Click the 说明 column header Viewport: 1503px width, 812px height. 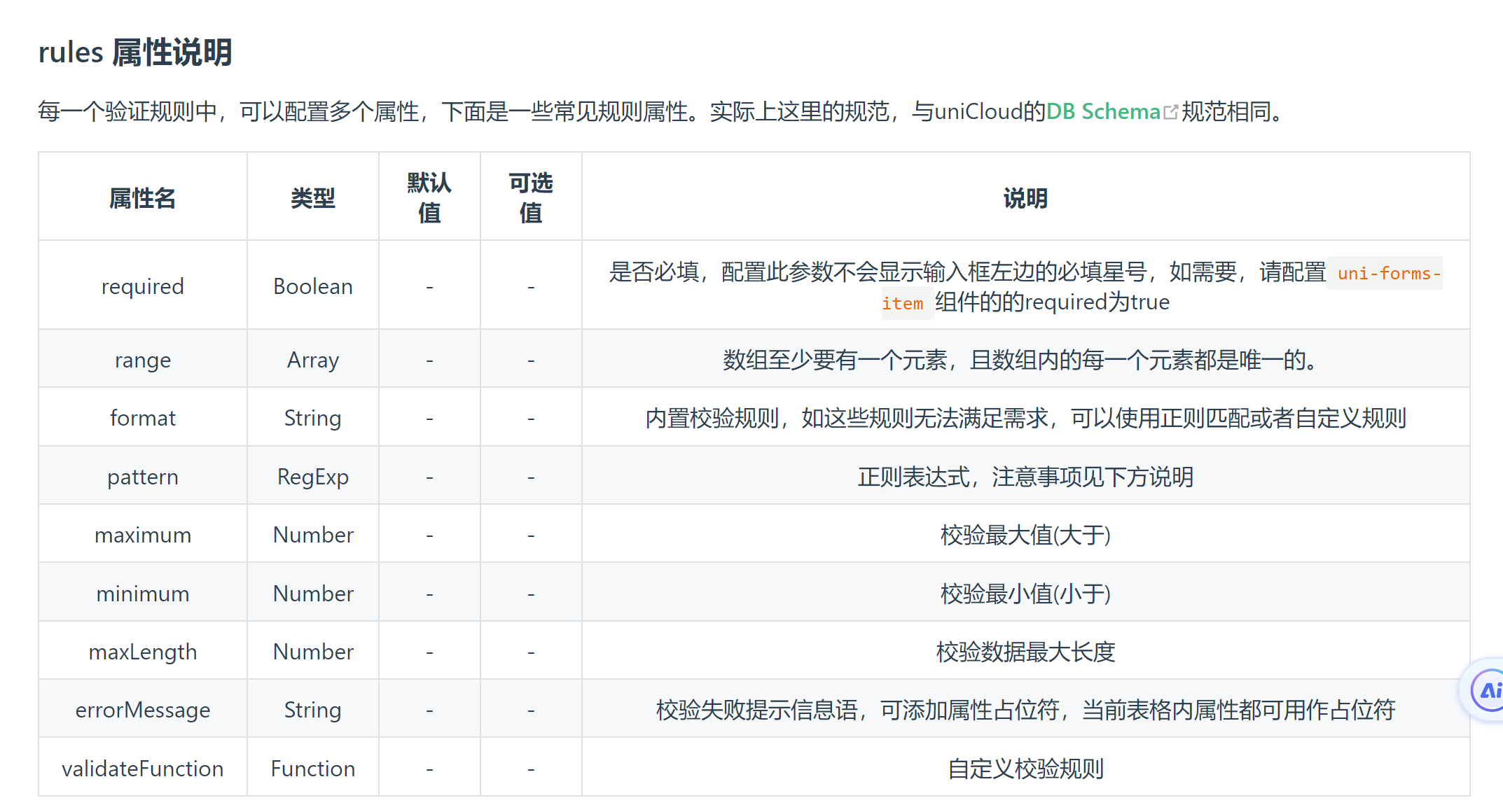(1025, 198)
